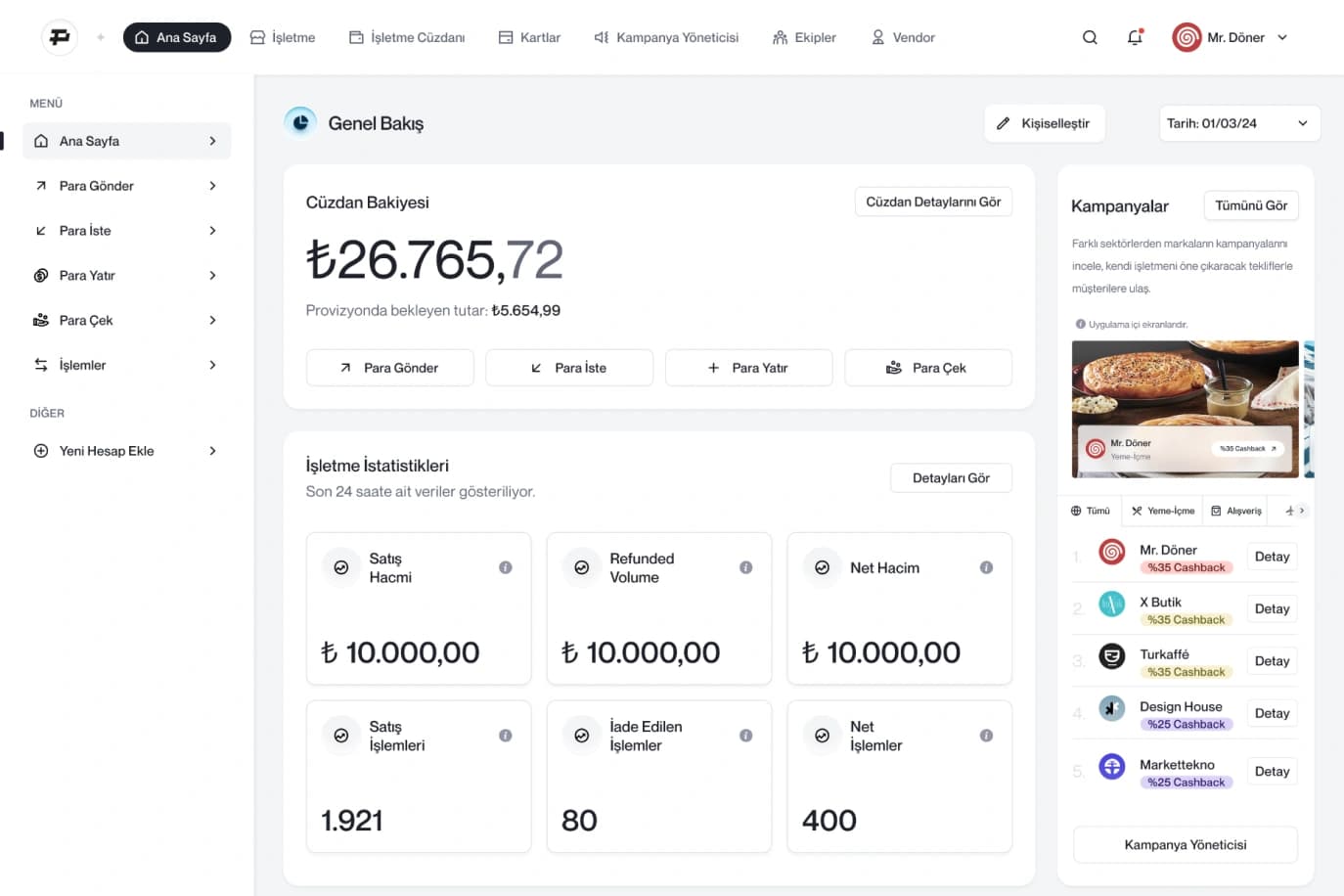Click the Marketteknо campaign logo icon

tap(1112, 766)
